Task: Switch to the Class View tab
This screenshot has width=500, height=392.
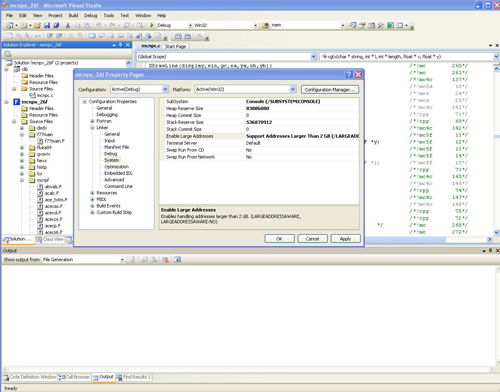Action: 50,239
